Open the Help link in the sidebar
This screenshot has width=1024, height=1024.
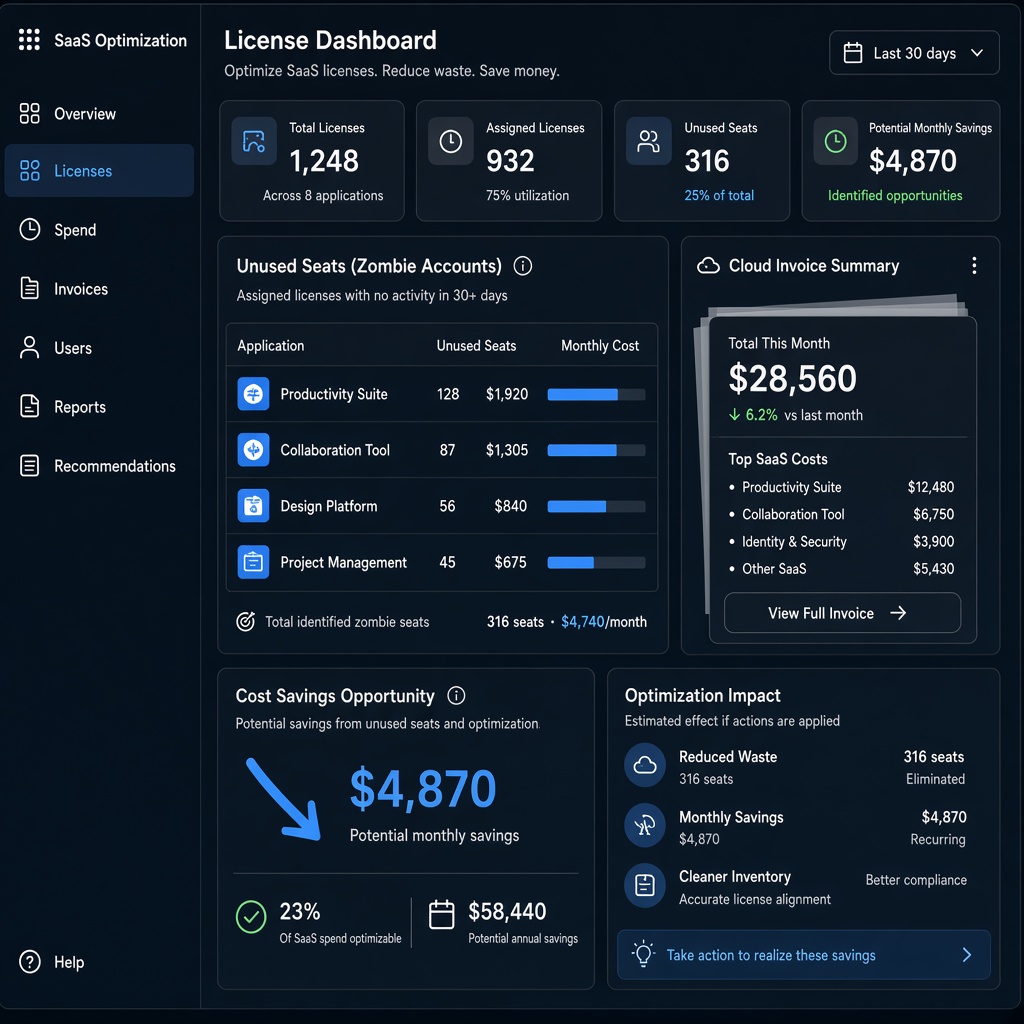52,962
